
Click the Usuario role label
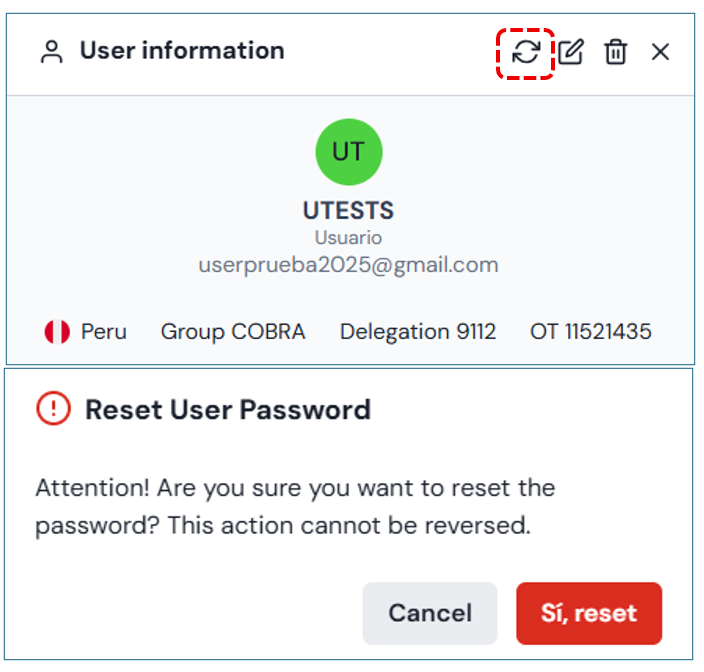click(x=348, y=238)
